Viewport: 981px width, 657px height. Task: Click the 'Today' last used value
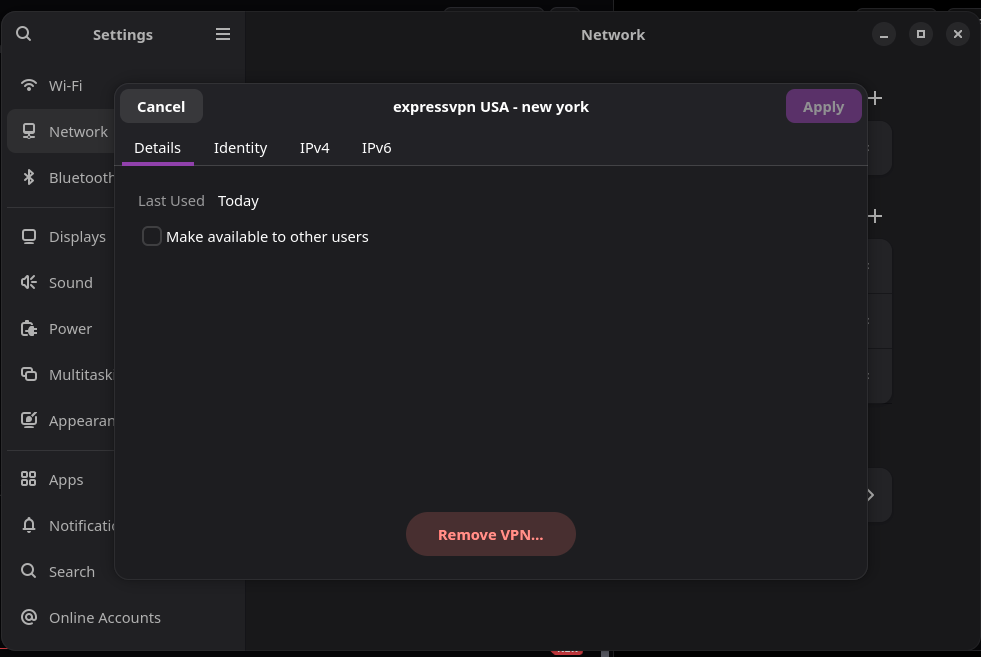tap(238, 201)
